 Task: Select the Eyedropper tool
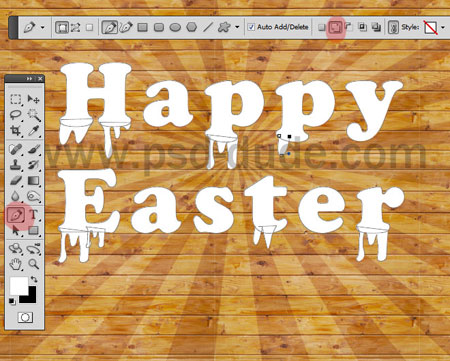(x=33, y=130)
